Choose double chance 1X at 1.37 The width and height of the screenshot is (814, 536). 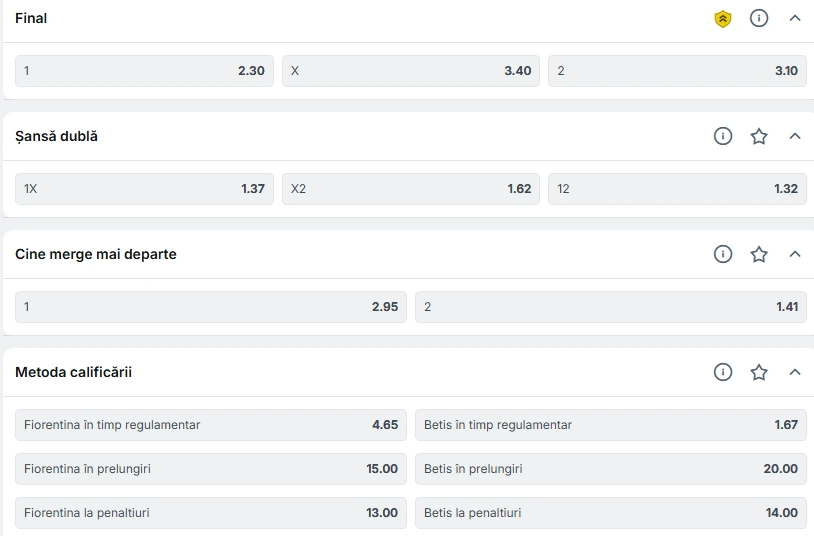click(144, 189)
